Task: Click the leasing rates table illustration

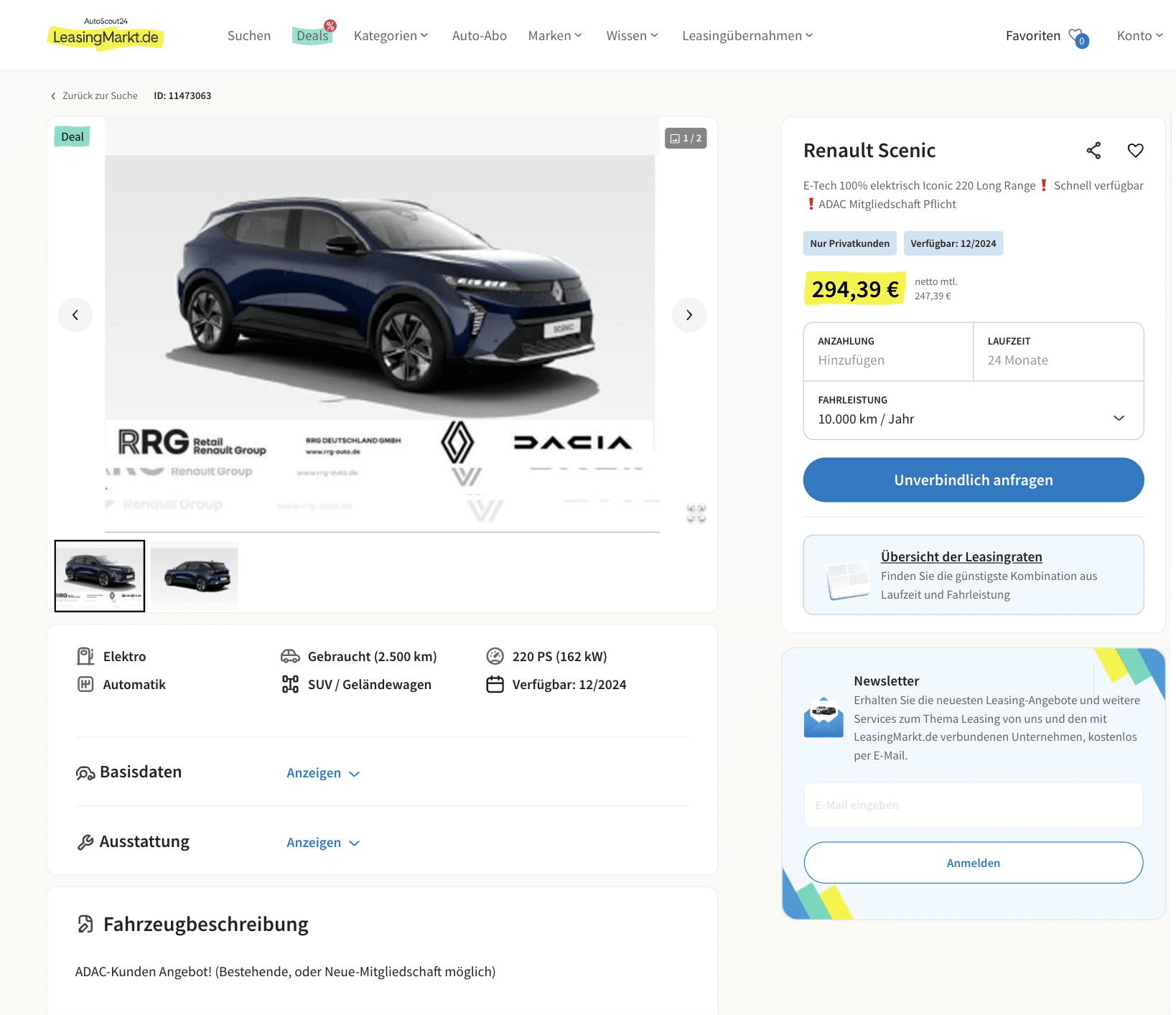Action: coord(848,580)
